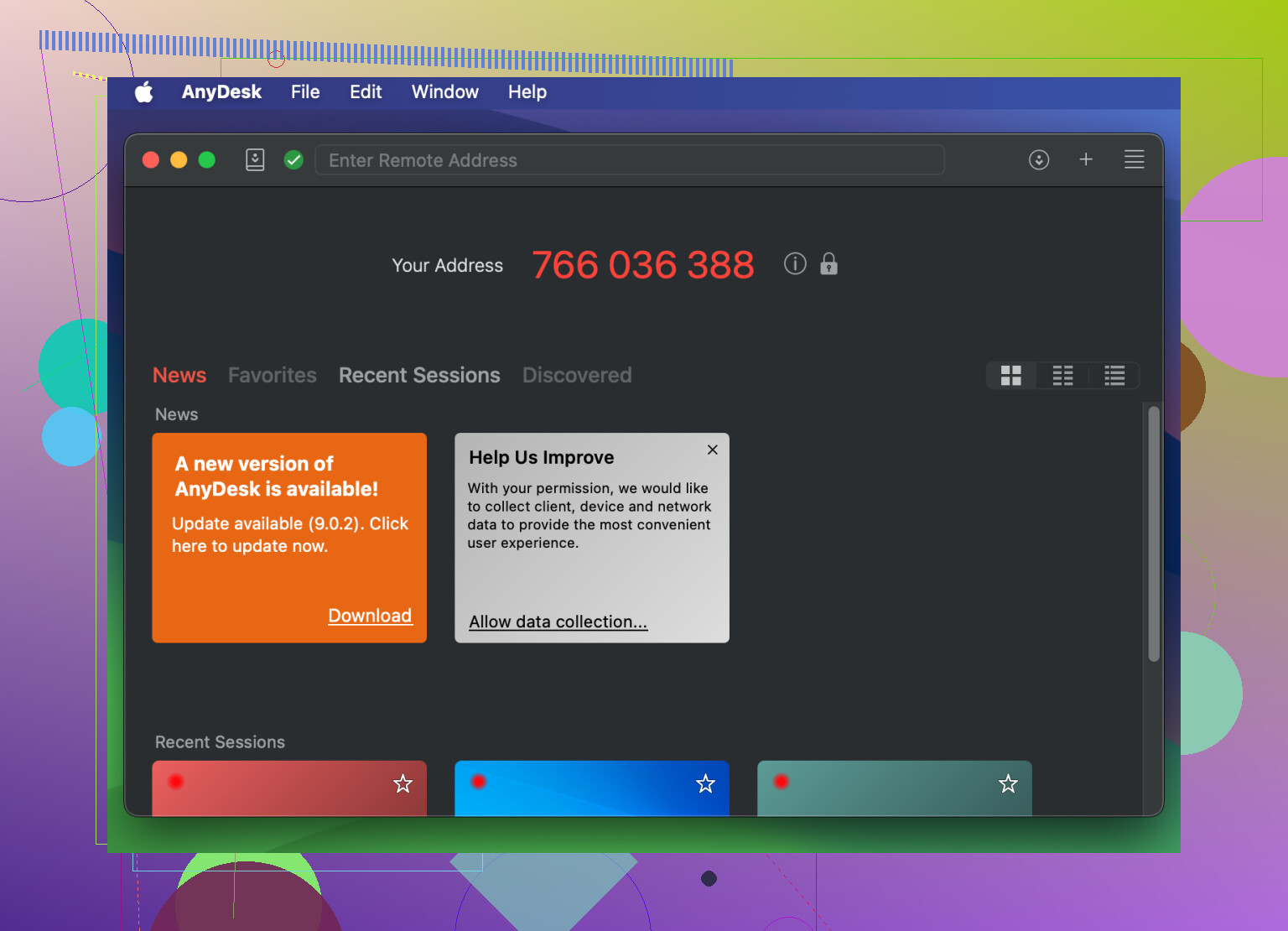Open the hamburger main menu
This screenshot has width=1288, height=931.
point(1134,159)
